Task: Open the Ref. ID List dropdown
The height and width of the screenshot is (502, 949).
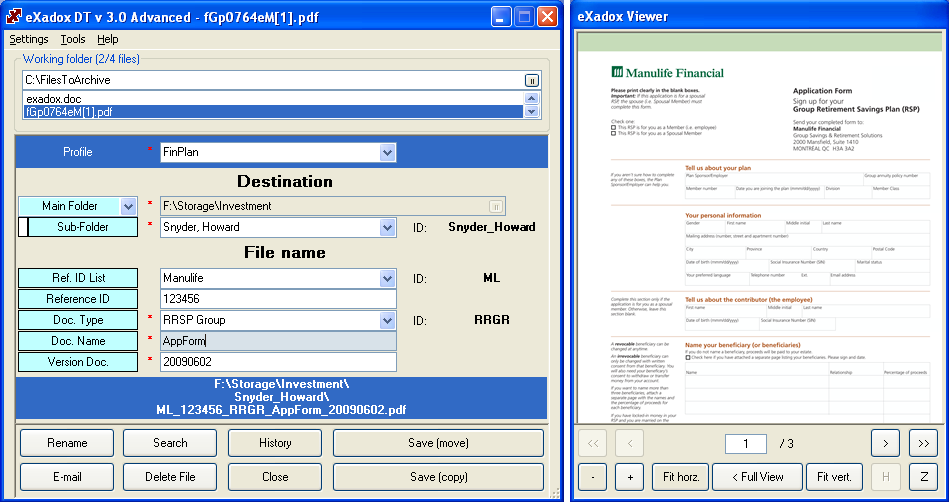Action: (388, 278)
